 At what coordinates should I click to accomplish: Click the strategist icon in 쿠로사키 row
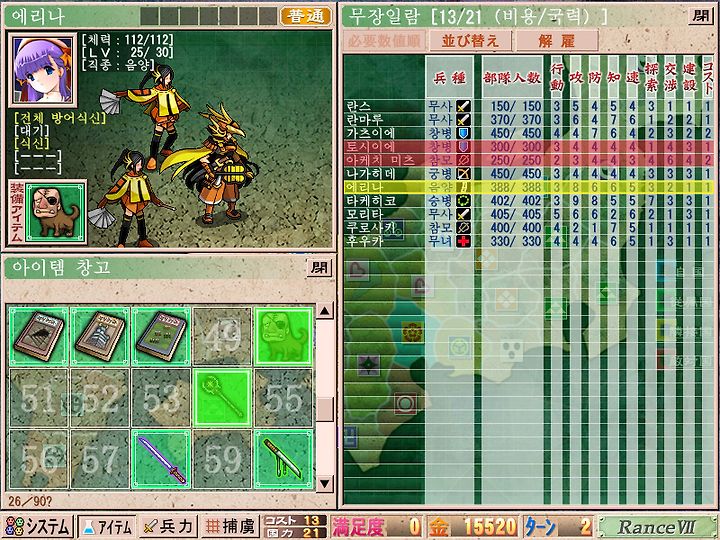pos(463,227)
